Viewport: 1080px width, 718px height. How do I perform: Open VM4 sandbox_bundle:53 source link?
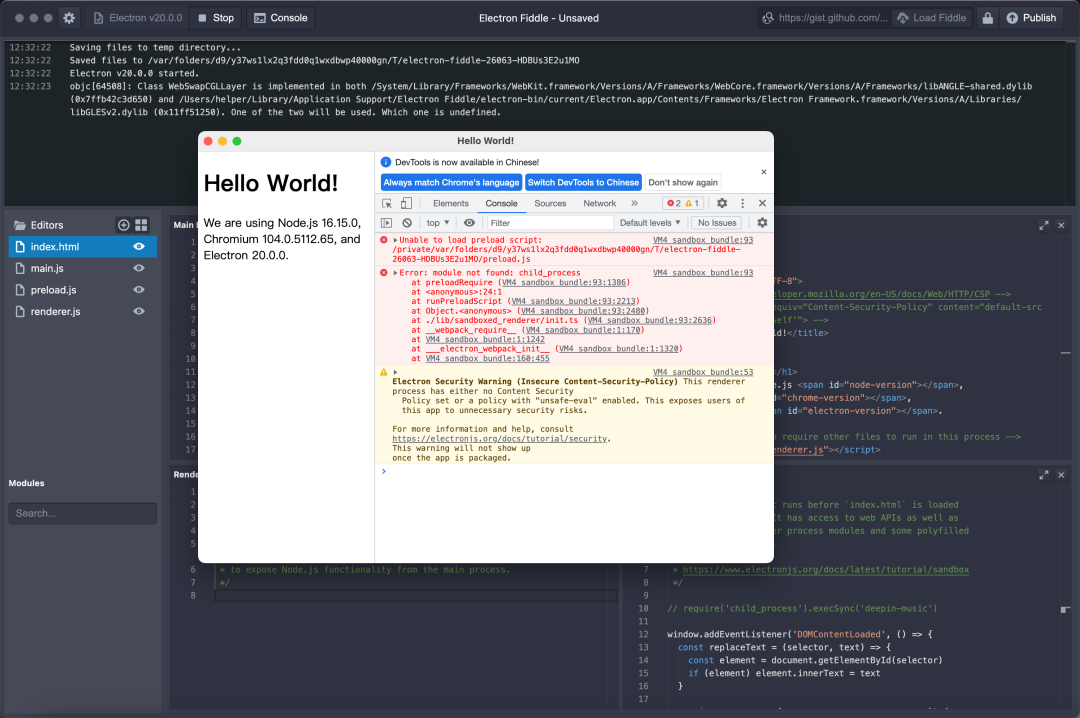click(x=703, y=372)
